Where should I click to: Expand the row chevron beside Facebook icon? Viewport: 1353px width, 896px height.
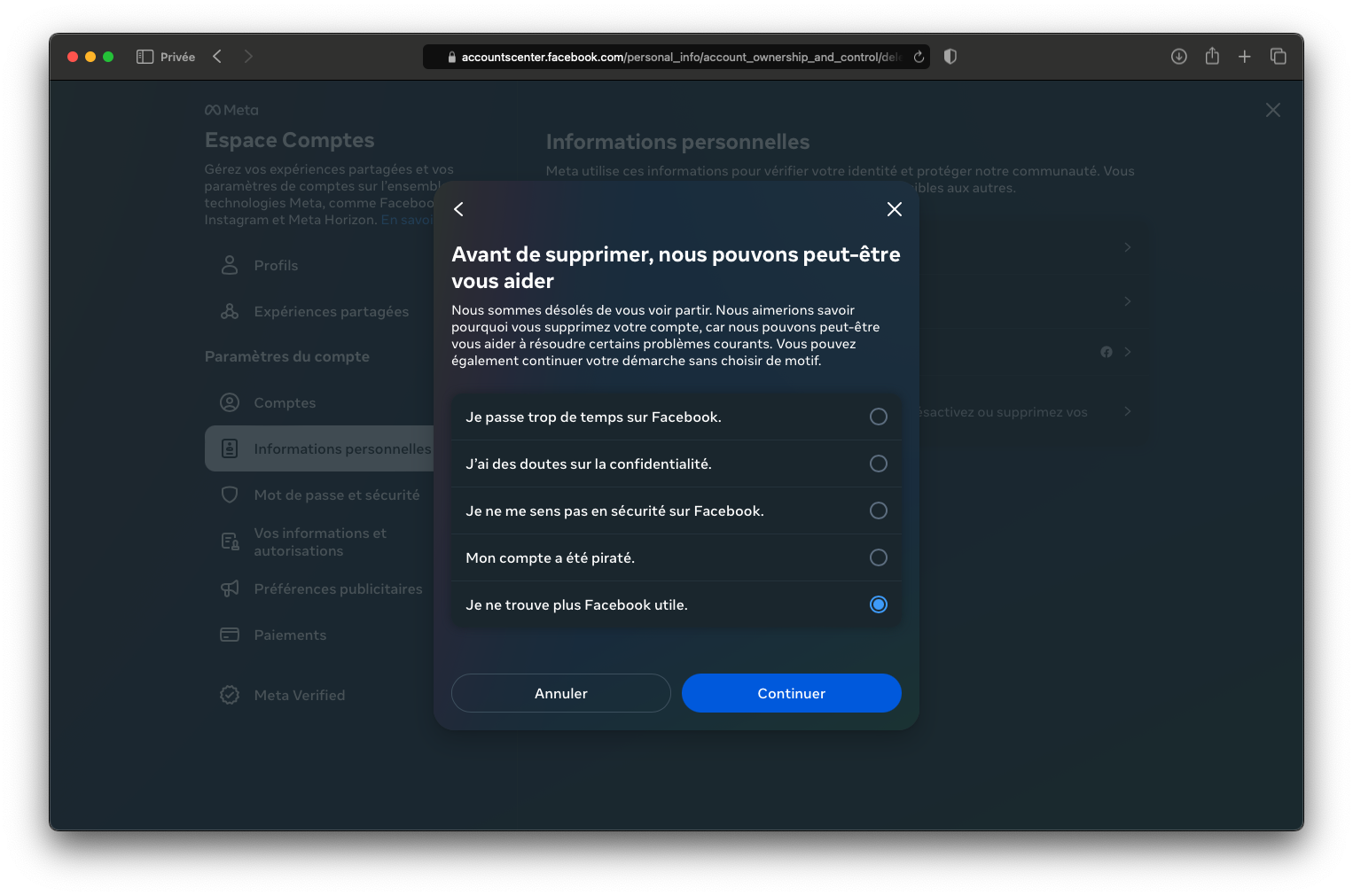pos(1127,352)
